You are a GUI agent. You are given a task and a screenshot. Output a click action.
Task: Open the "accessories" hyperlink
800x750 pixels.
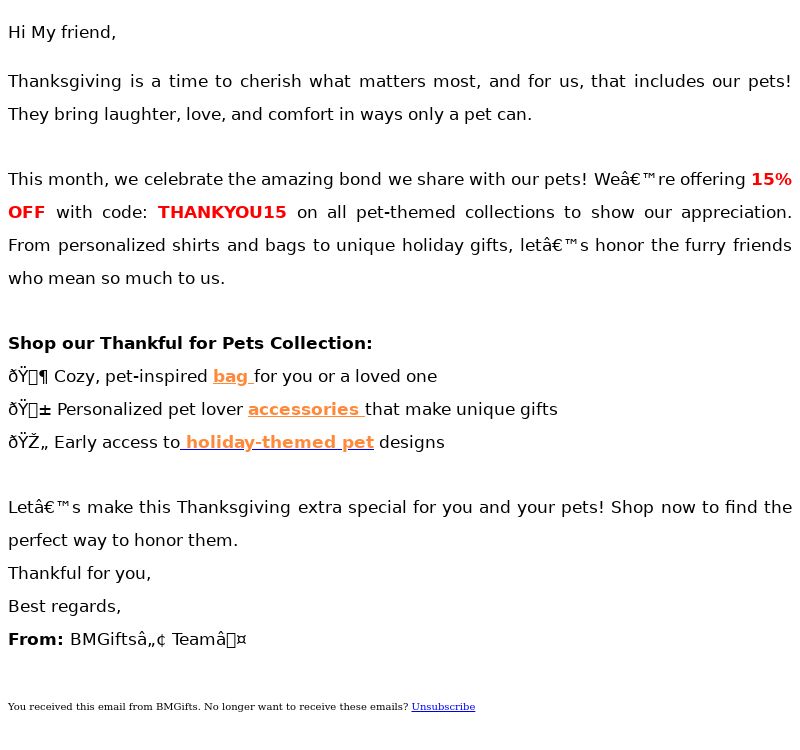(304, 409)
